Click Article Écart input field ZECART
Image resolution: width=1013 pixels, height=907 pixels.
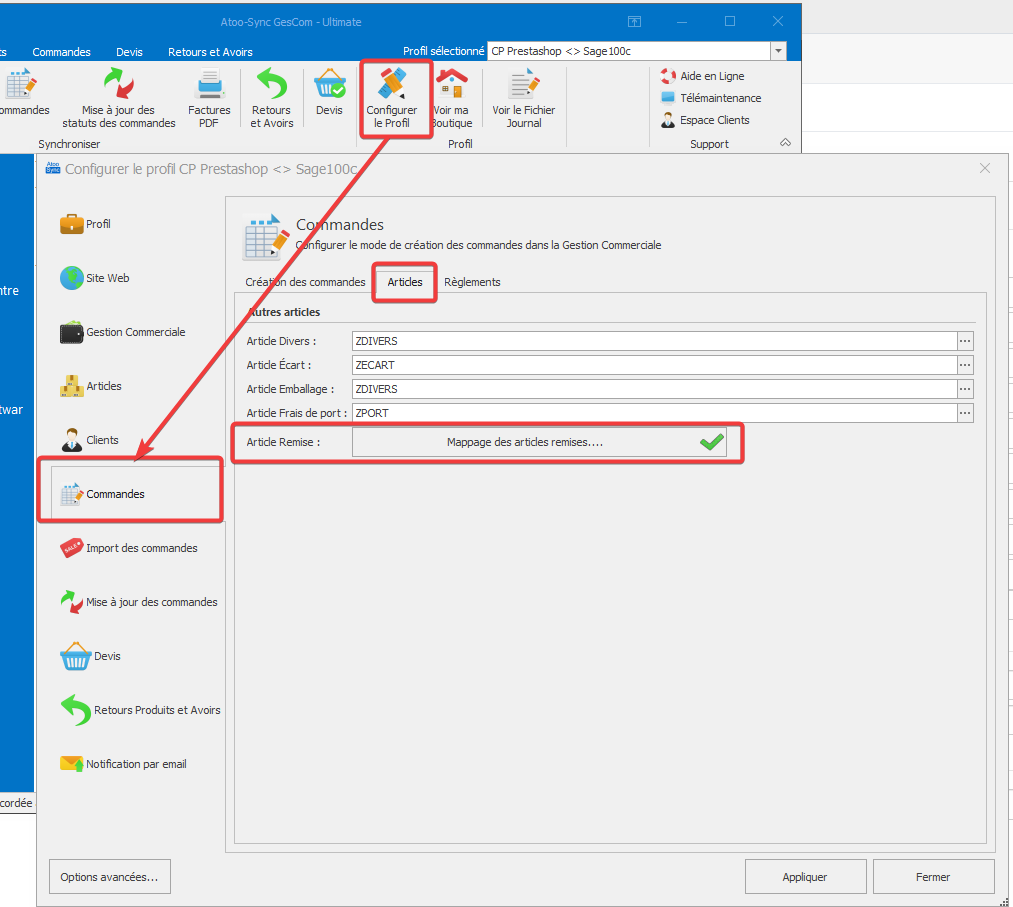[x=654, y=365]
